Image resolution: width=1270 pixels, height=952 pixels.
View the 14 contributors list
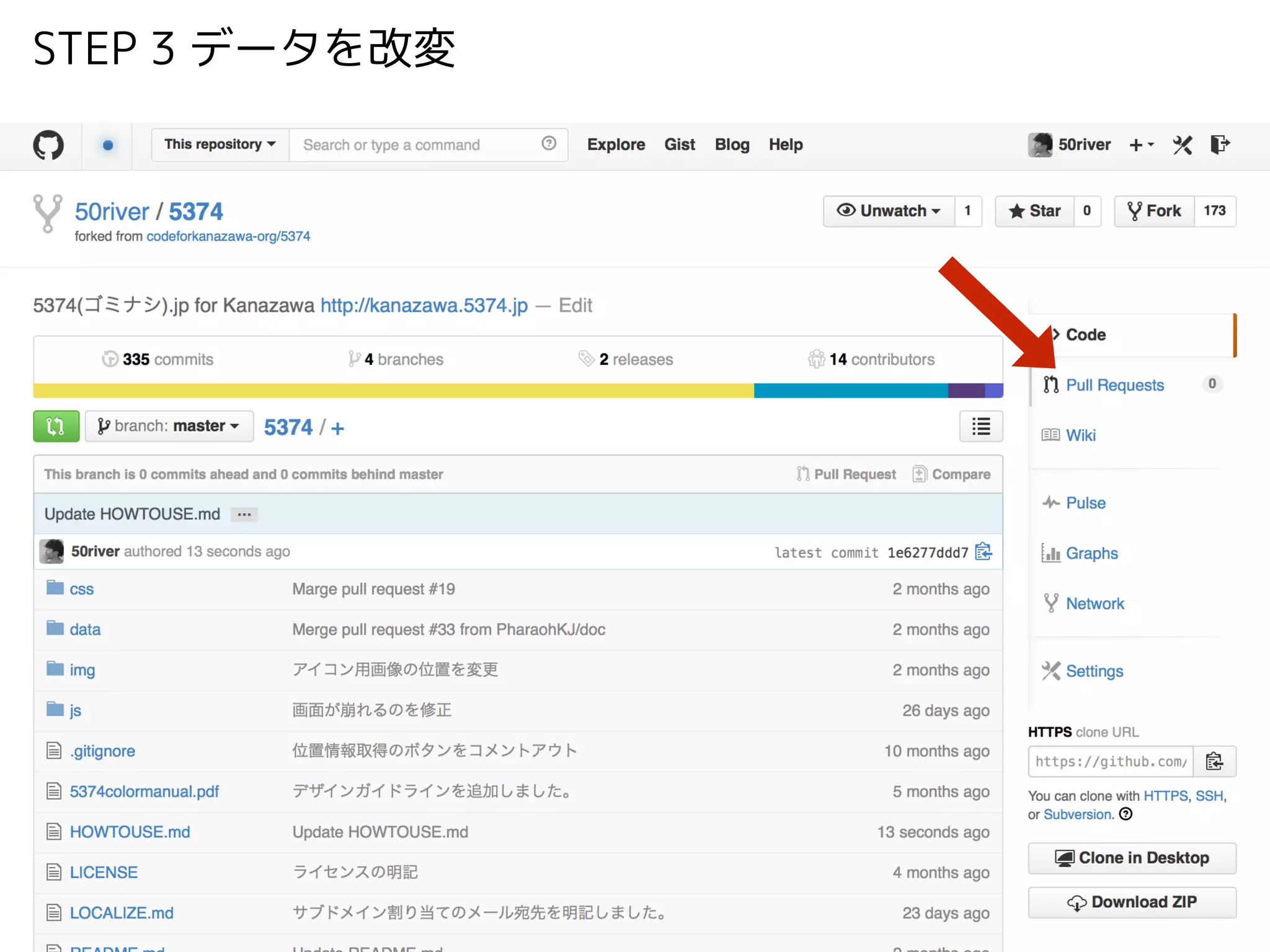(871, 359)
